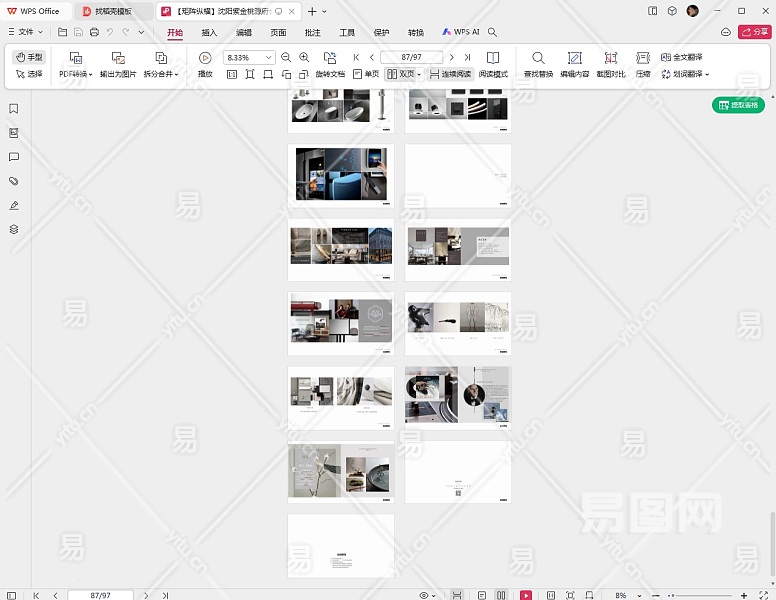Switch to the 插入 ribbon tab
Viewport: 776px width, 600px height.
click(x=209, y=32)
